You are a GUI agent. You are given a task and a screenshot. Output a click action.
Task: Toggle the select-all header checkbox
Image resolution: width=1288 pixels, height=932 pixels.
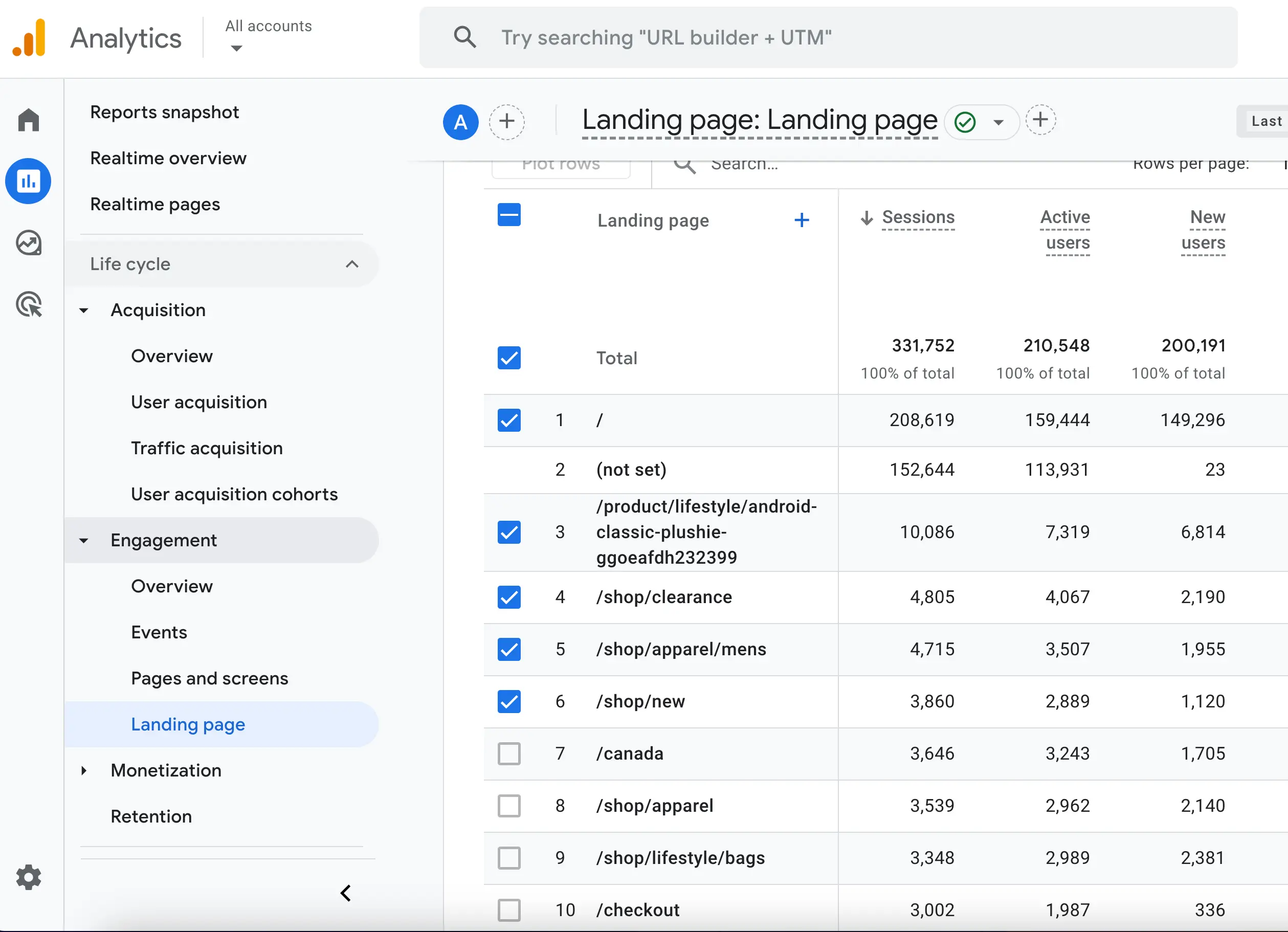tap(509, 215)
